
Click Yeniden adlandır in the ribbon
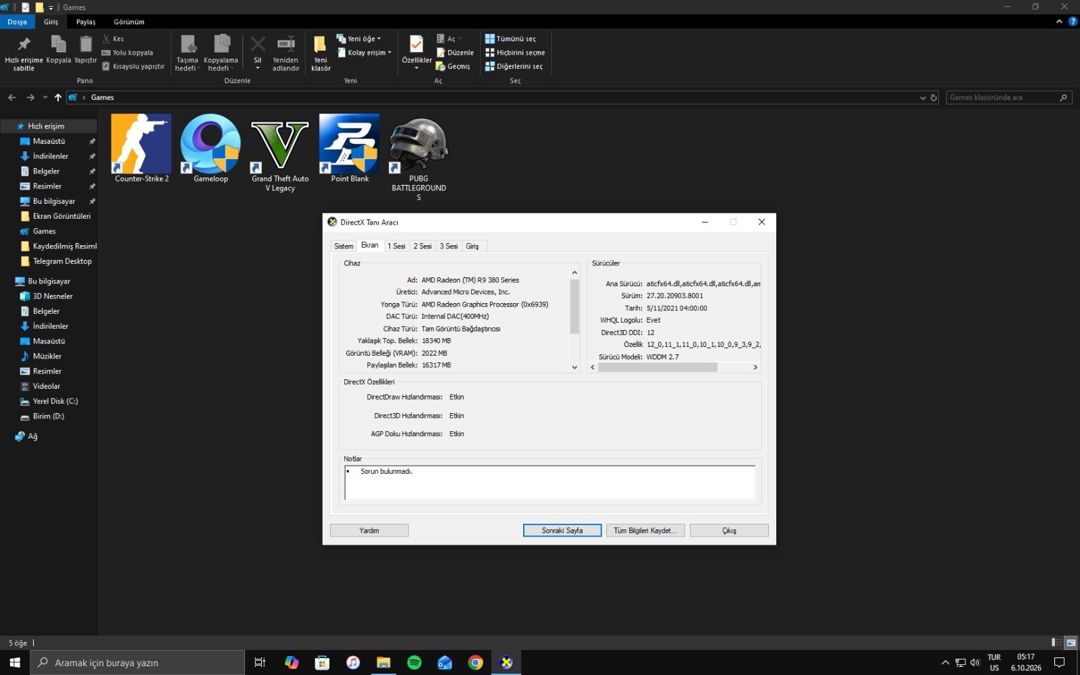point(285,53)
